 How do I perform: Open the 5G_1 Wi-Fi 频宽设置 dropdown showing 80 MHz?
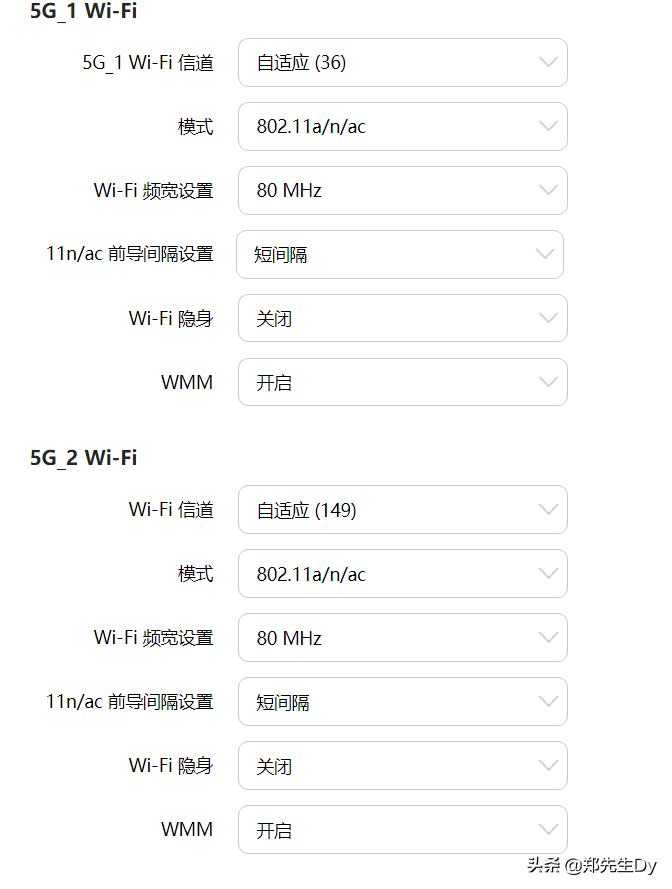(x=402, y=190)
